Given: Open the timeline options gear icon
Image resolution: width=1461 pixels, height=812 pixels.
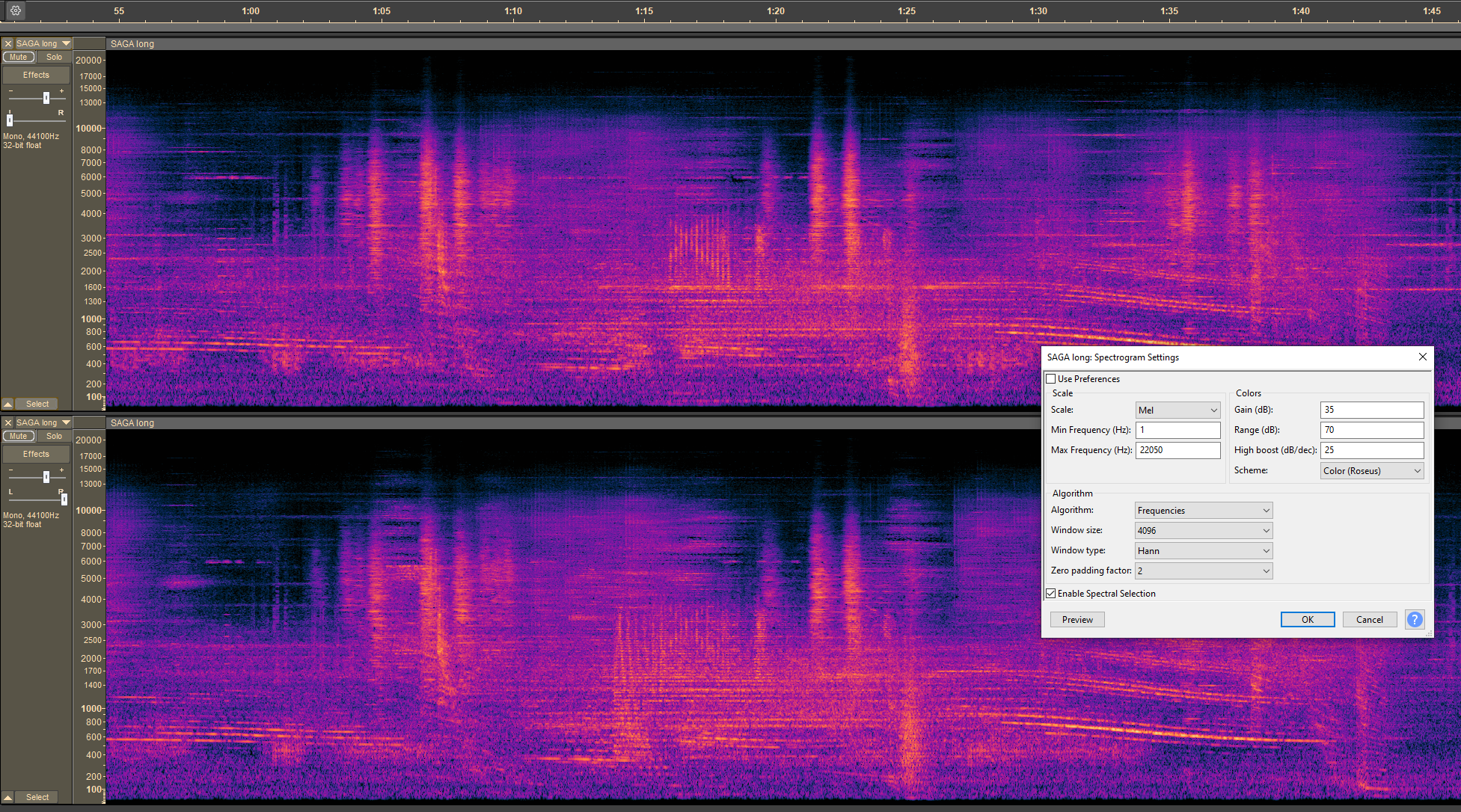Looking at the screenshot, I should pos(16,10).
